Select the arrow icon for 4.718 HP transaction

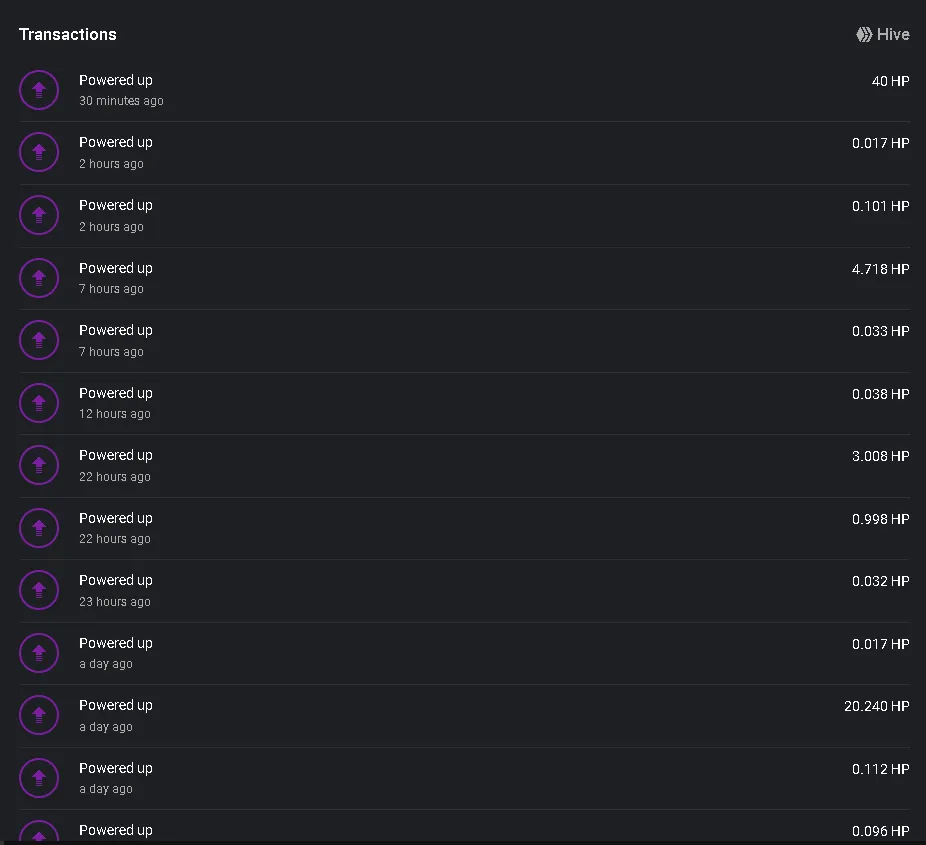(x=39, y=278)
